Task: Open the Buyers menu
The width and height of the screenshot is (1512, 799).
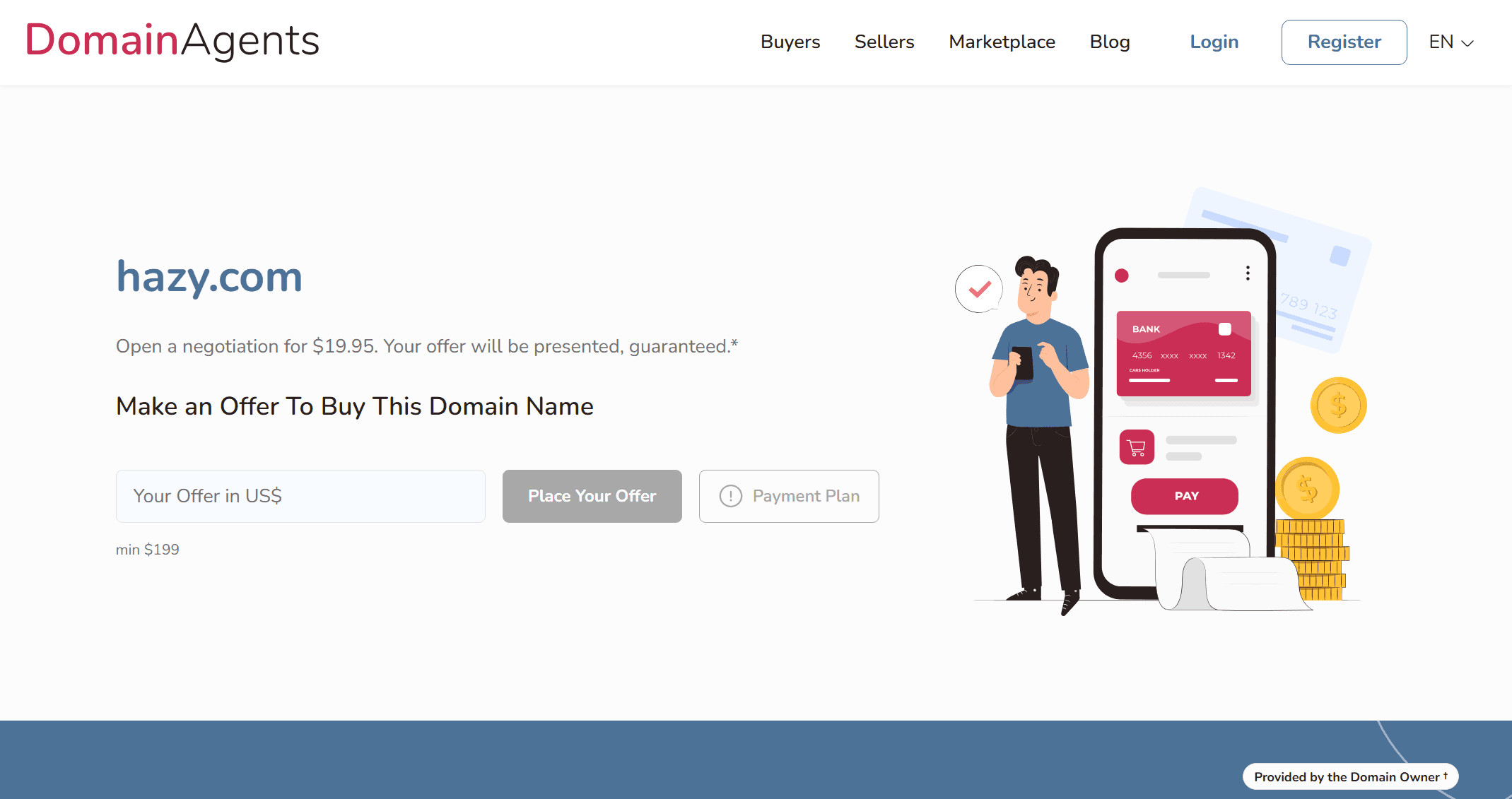Action: 790,42
